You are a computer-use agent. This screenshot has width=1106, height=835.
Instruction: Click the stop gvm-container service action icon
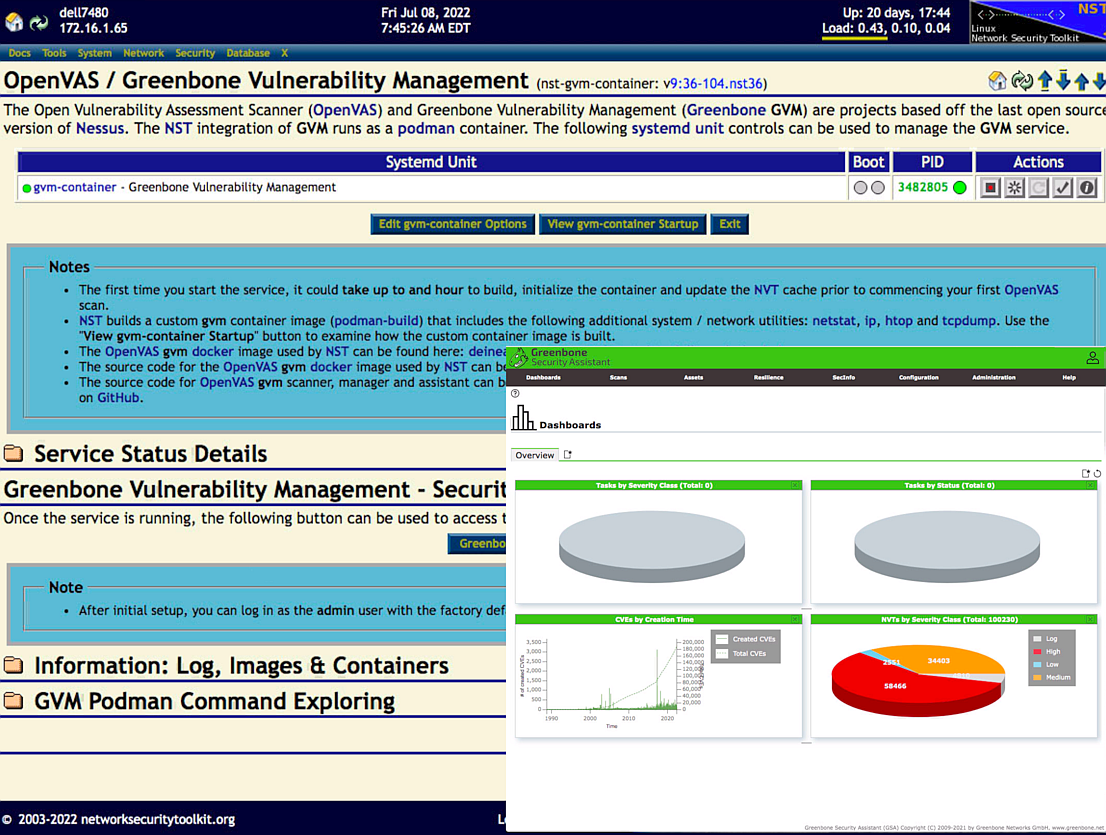click(x=990, y=188)
